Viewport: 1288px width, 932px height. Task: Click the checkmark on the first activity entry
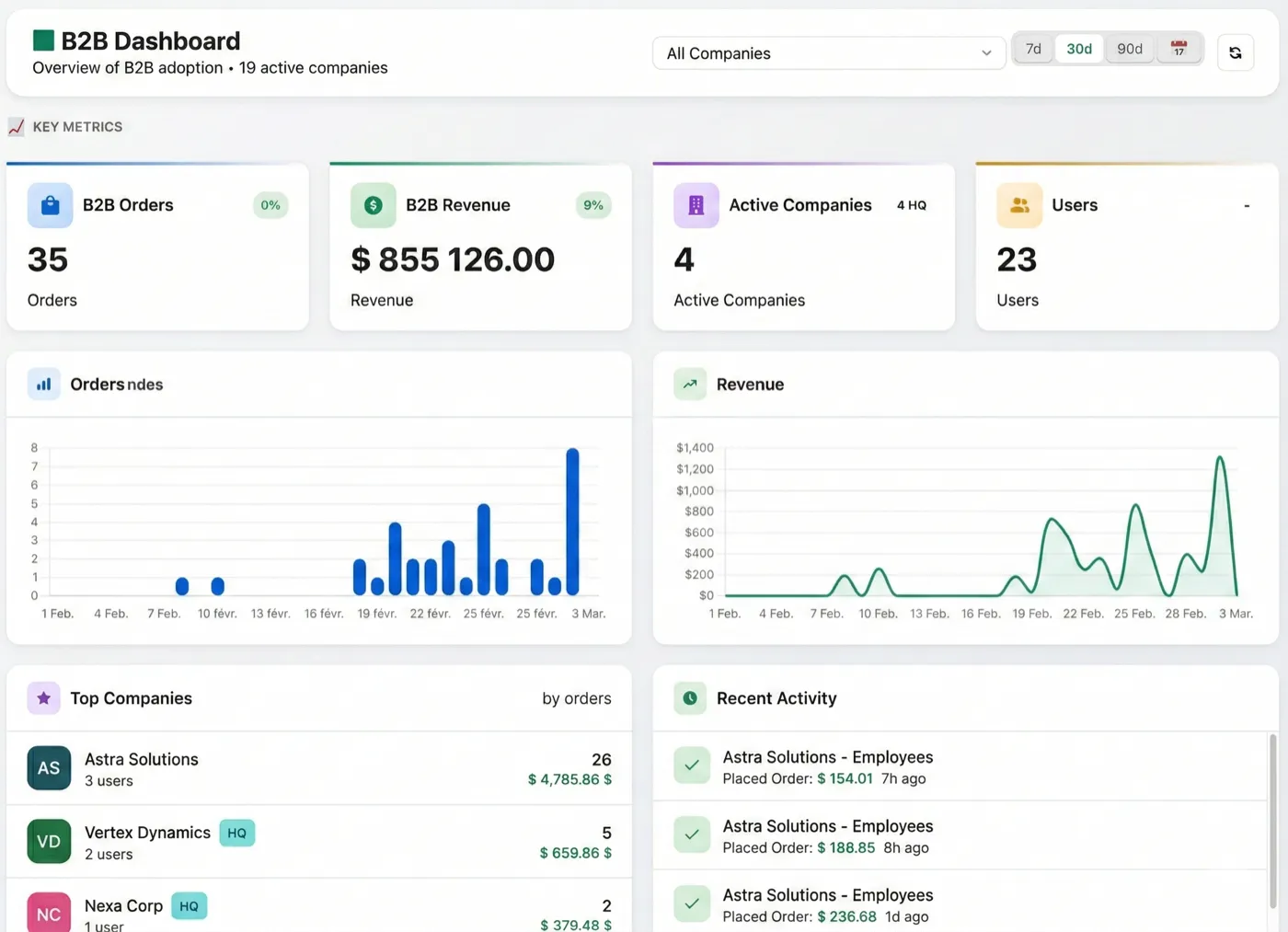pyautogui.click(x=691, y=765)
